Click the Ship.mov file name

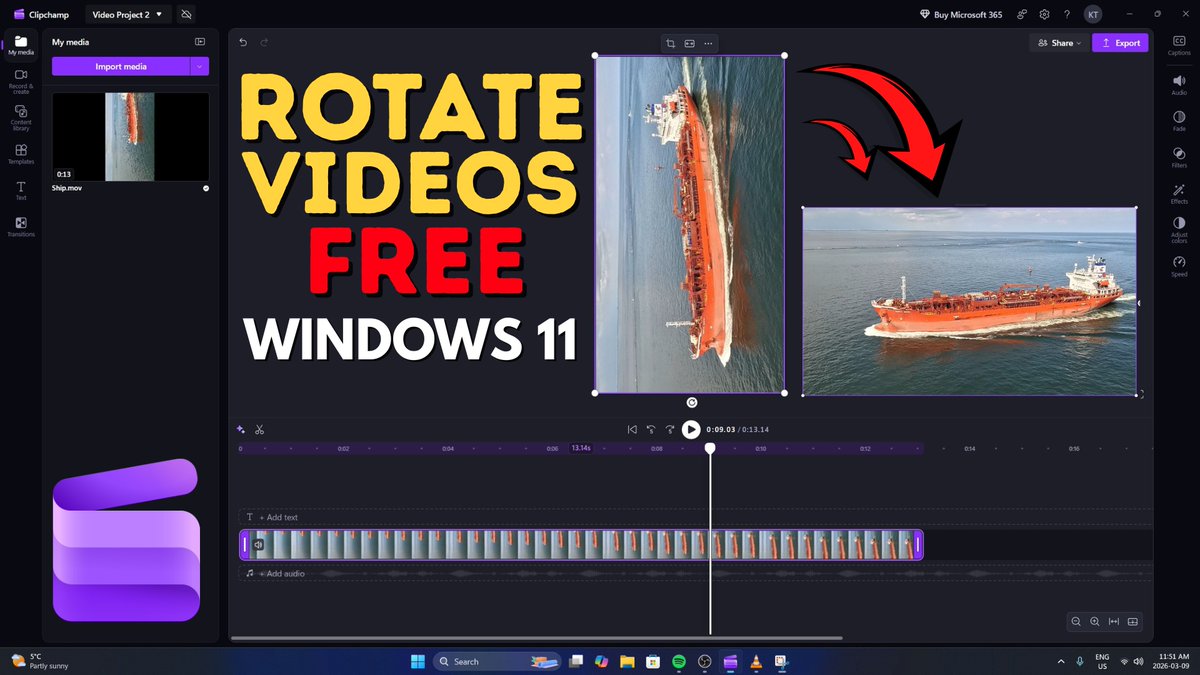[67, 188]
